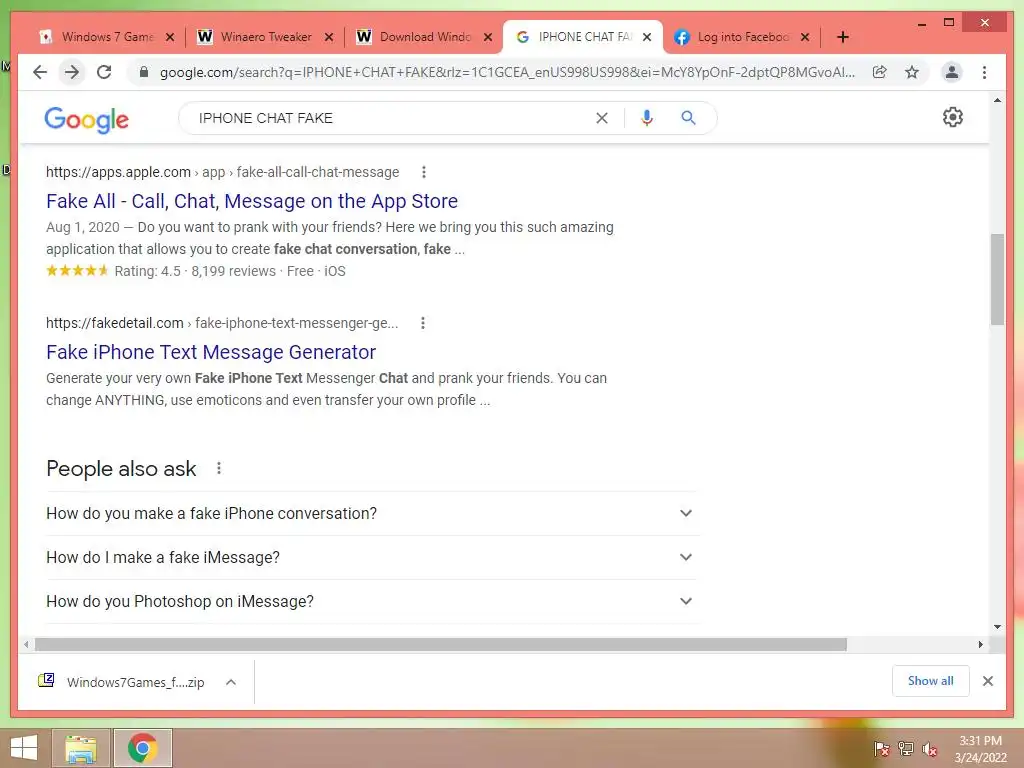The height and width of the screenshot is (768, 1024).
Task: Click the Google logo
Action: coord(86,120)
